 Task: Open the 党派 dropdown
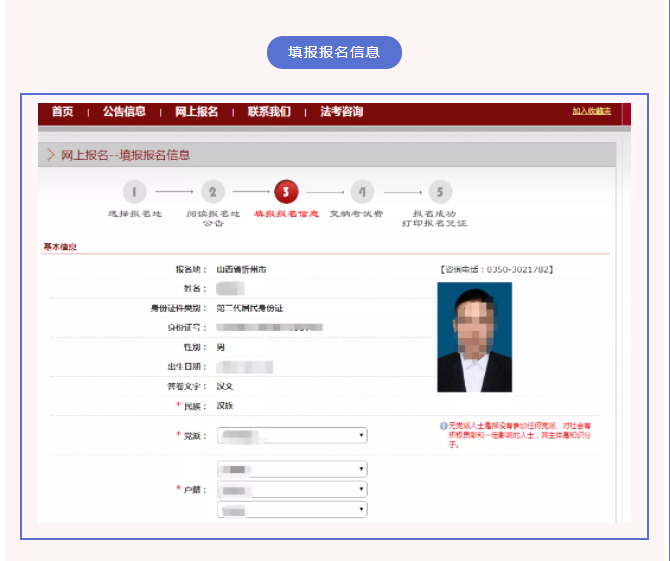tap(292, 435)
